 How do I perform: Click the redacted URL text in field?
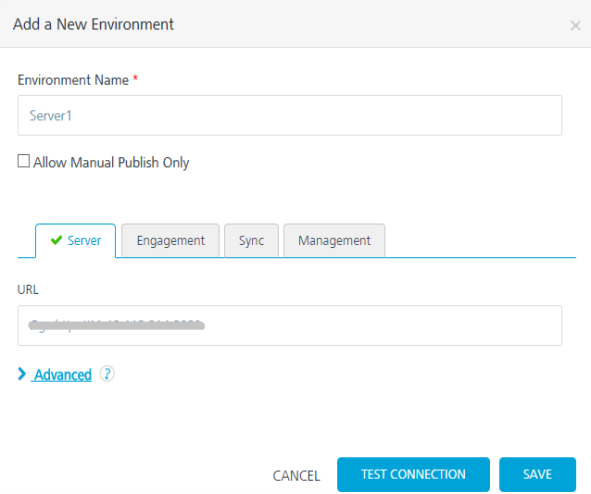[117, 326]
